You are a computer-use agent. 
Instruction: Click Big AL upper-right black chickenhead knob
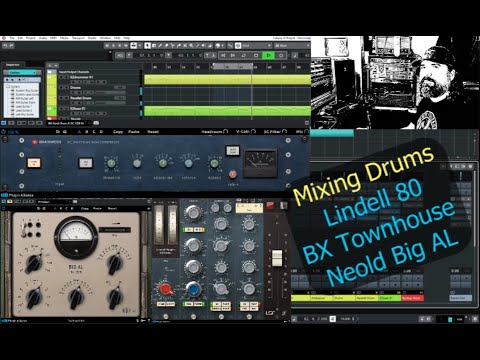[114, 263]
